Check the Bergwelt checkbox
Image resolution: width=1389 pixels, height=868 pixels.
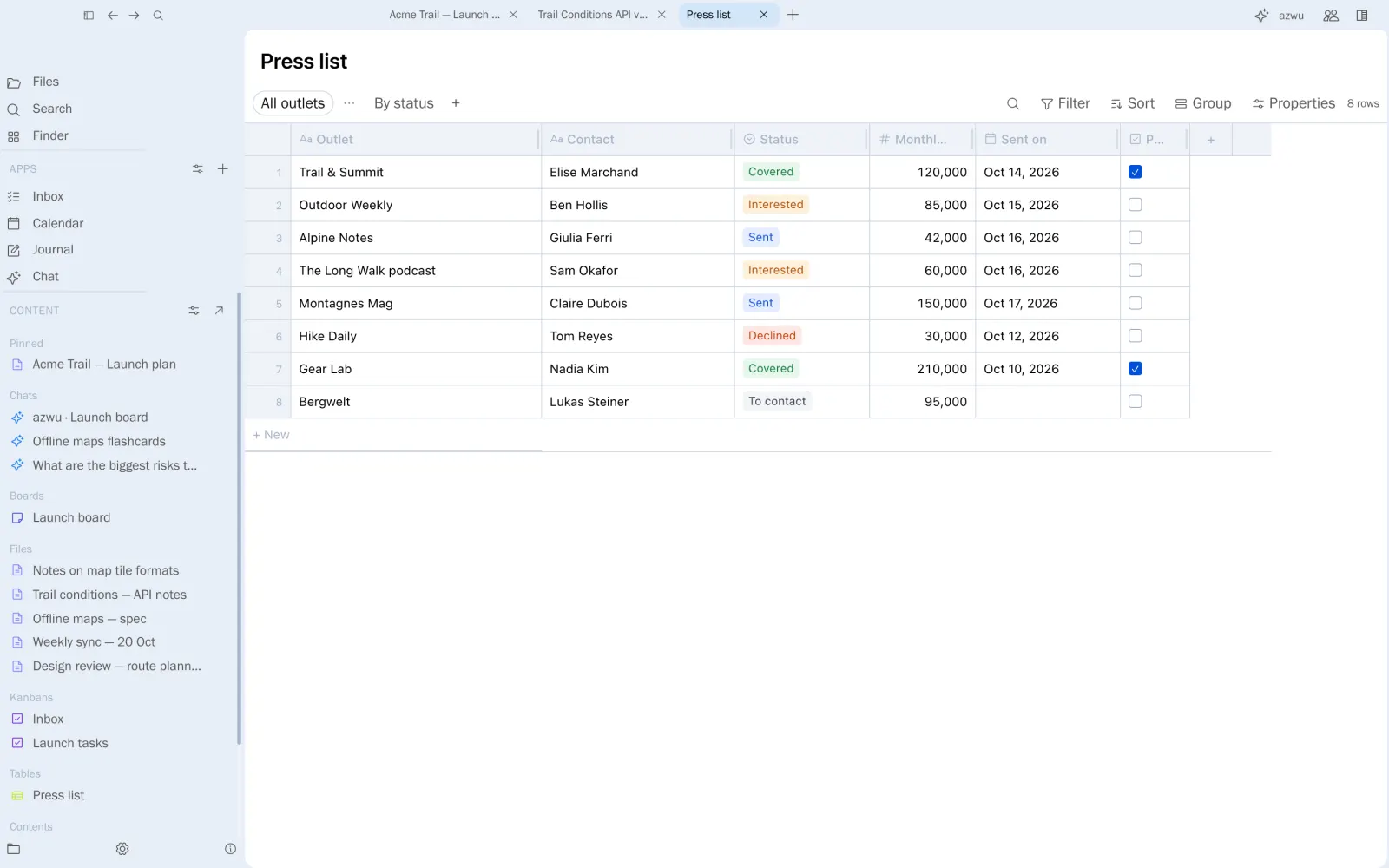[1135, 402]
